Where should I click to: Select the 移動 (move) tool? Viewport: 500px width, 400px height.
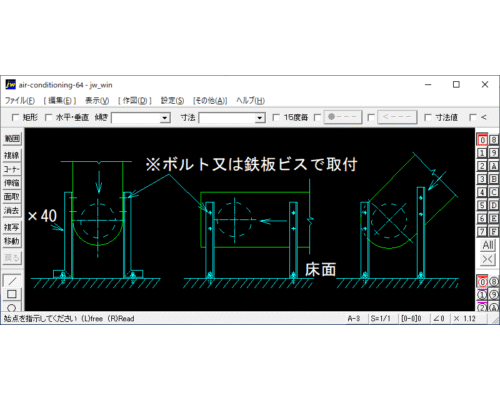pos(12,241)
